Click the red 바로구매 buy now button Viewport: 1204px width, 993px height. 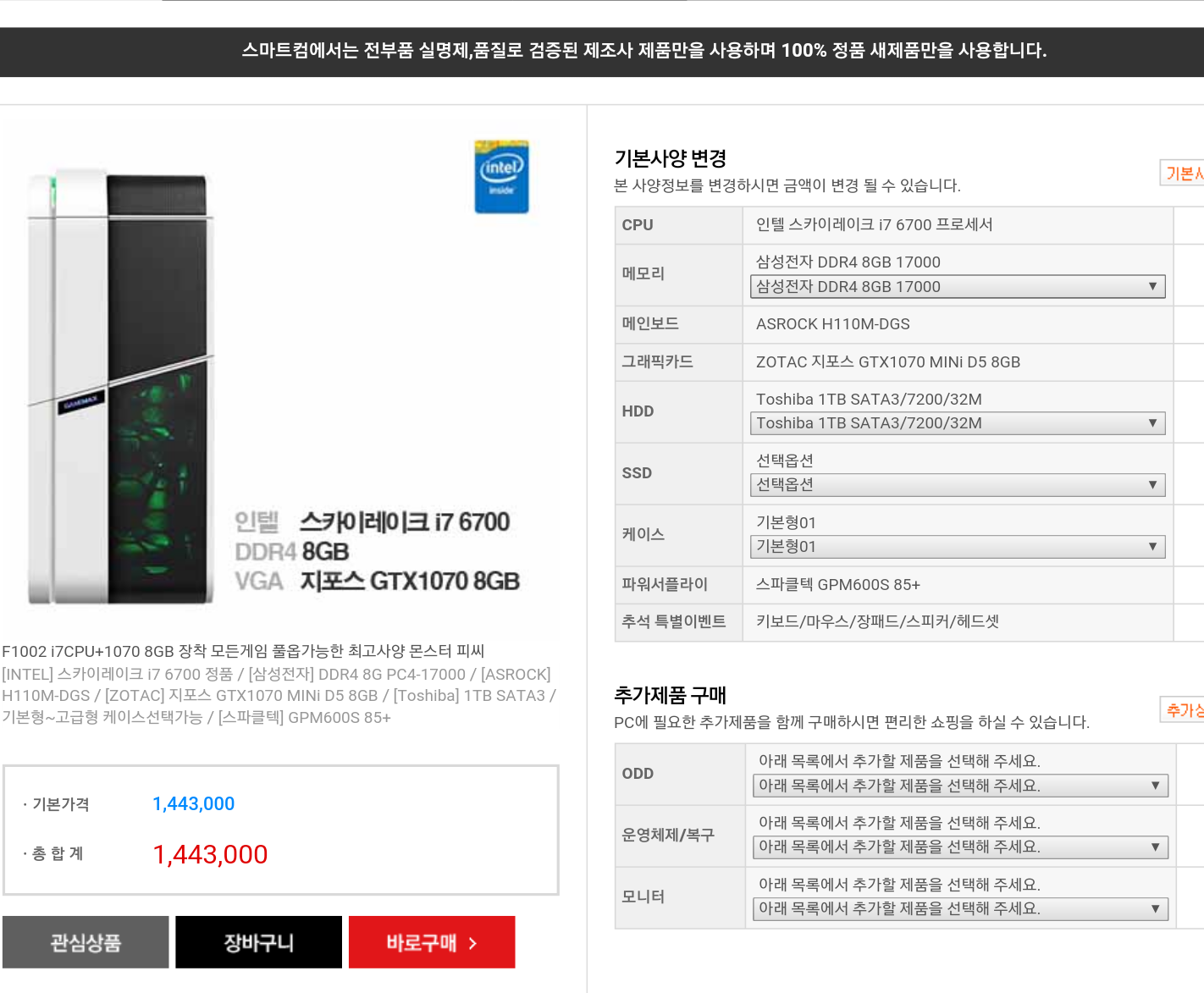tap(432, 942)
